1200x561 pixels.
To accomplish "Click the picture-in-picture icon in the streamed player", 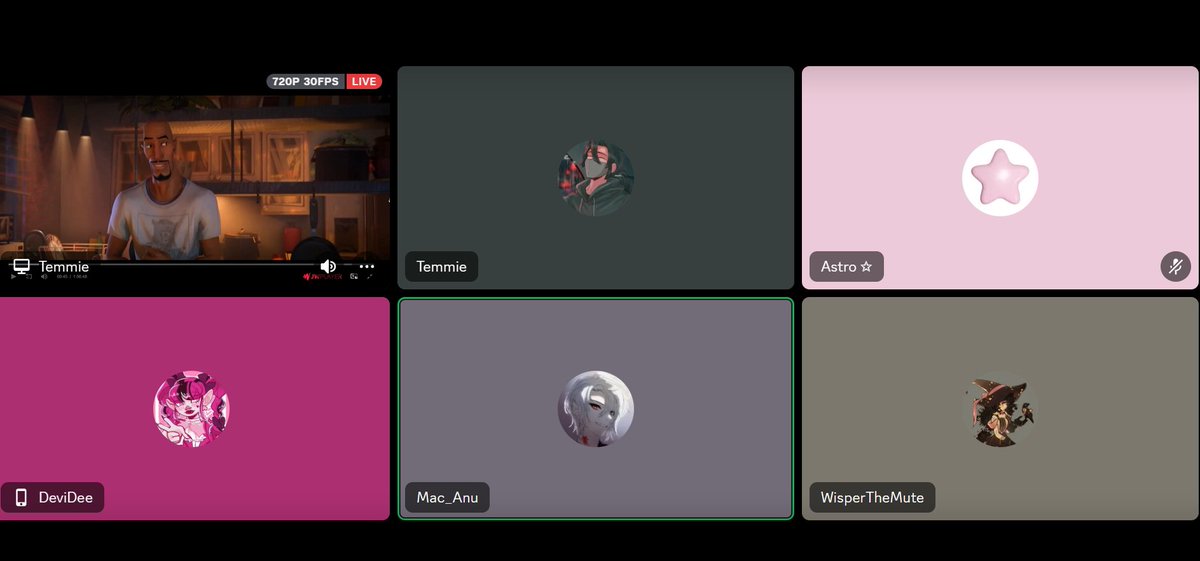I will pos(354,277).
